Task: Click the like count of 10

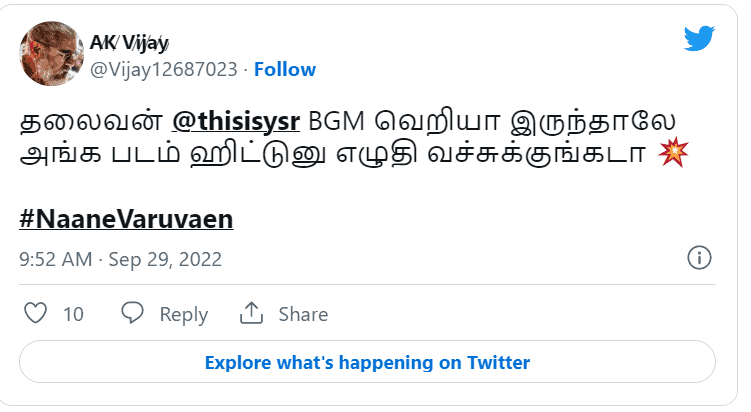Action: click(x=73, y=314)
